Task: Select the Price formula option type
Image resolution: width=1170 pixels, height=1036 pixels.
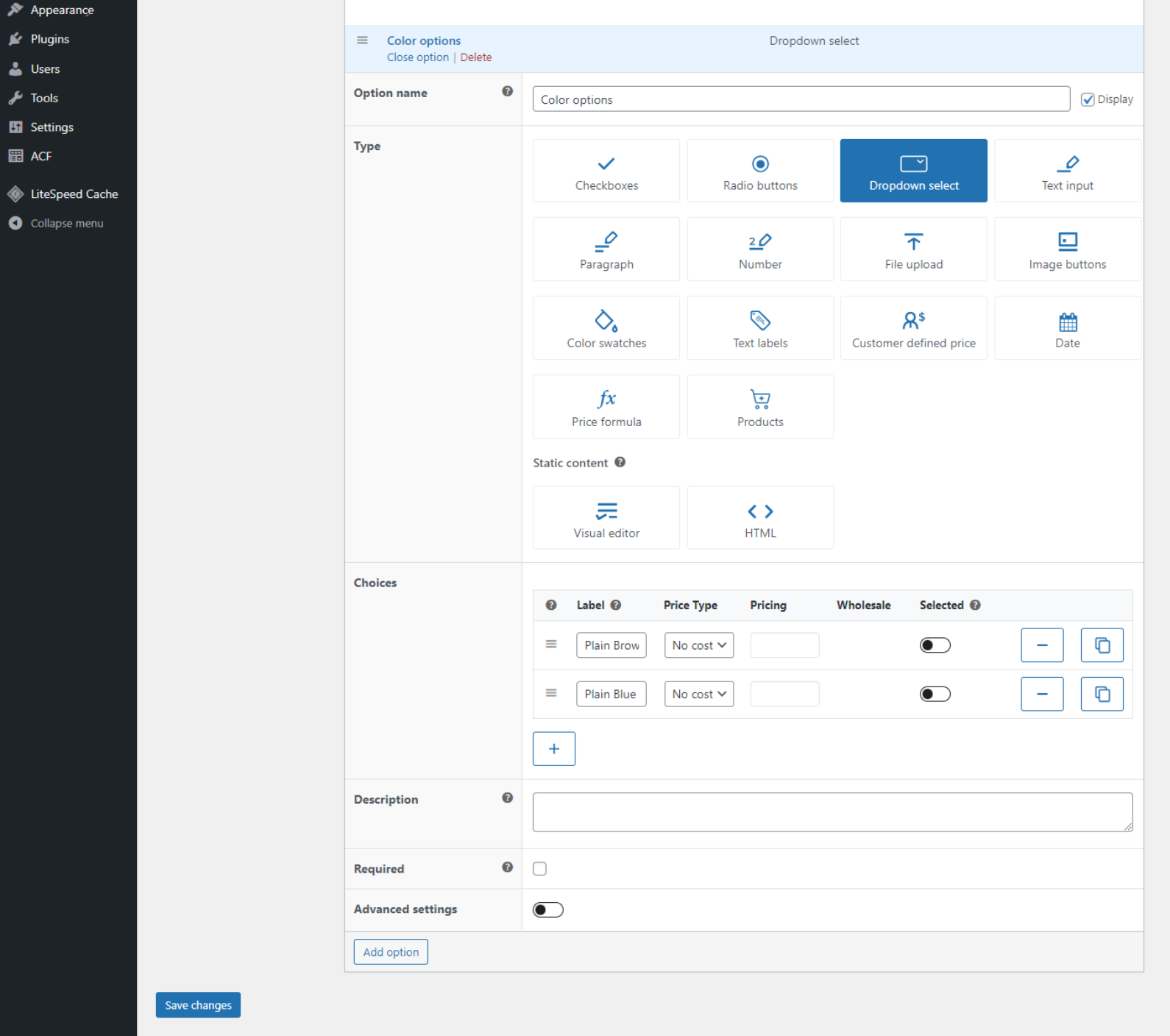Action: tap(606, 407)
